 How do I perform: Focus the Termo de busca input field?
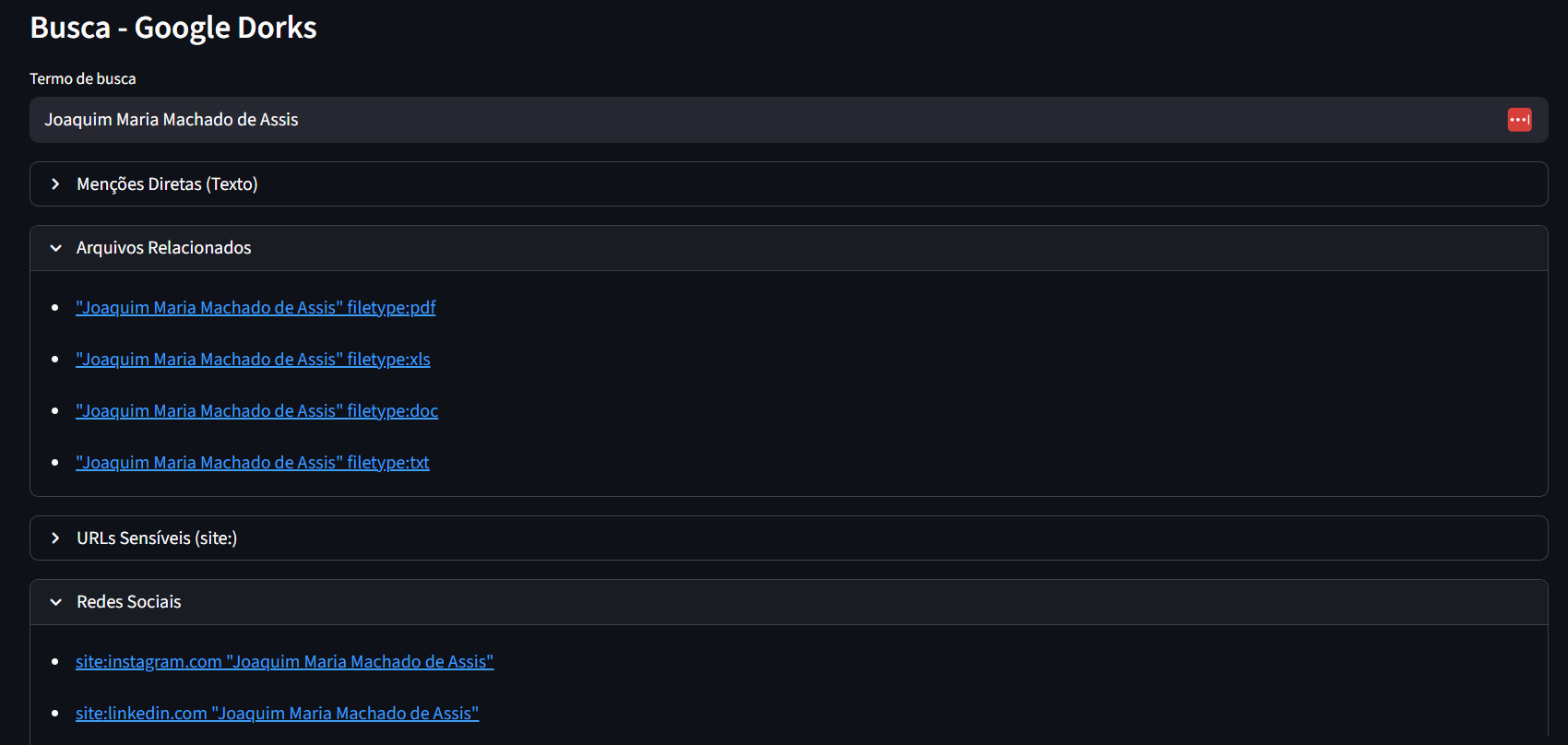[x=738, y=120]
